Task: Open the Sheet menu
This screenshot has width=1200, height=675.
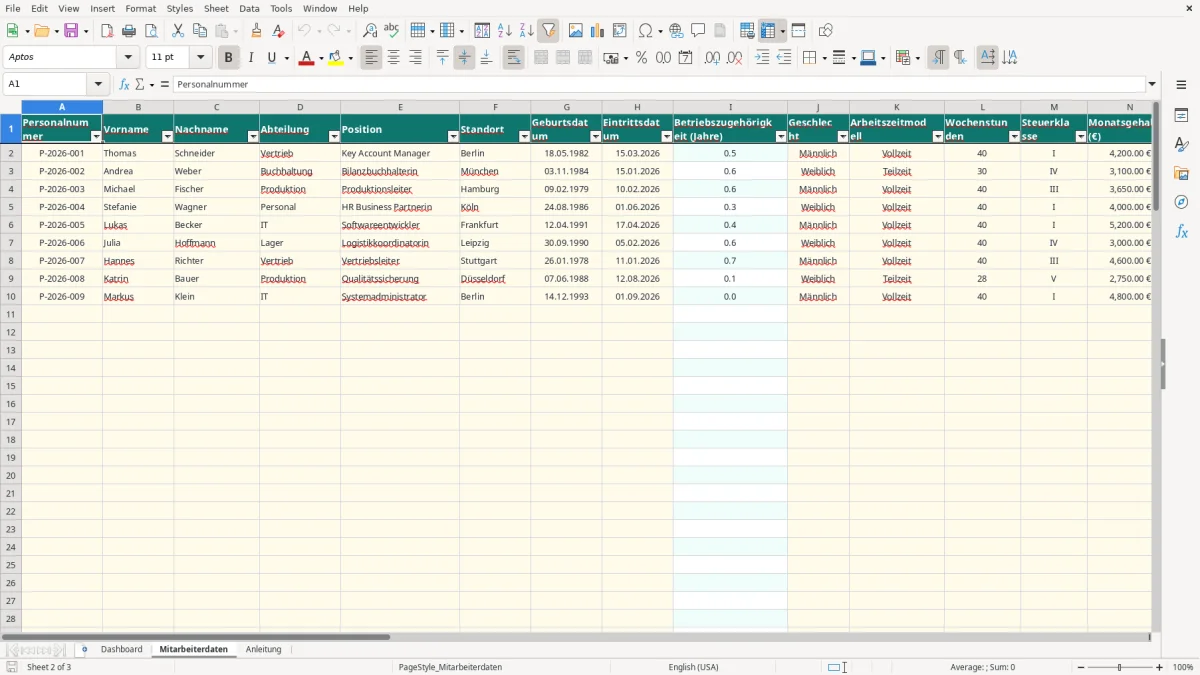Action: tap(216, 8)
